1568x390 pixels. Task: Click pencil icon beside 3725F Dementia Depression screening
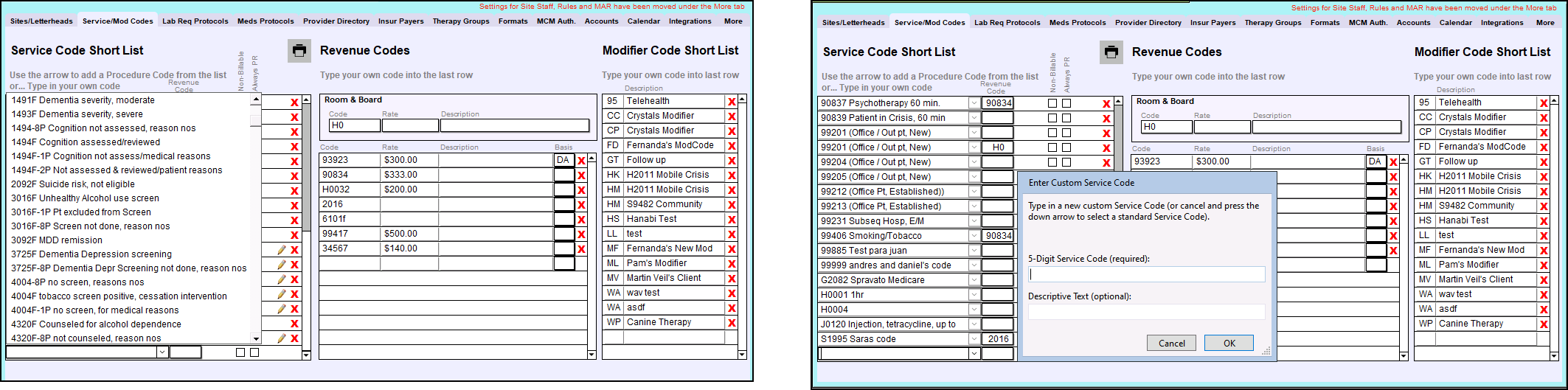tap(281, 250)
